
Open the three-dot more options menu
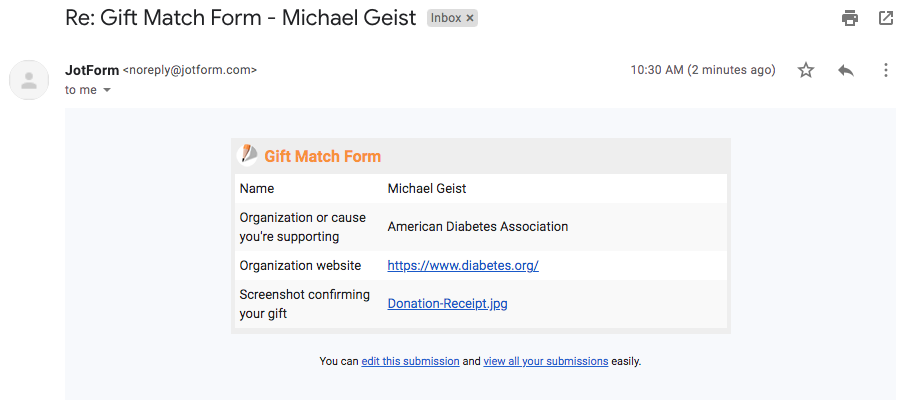coord(886,70)
